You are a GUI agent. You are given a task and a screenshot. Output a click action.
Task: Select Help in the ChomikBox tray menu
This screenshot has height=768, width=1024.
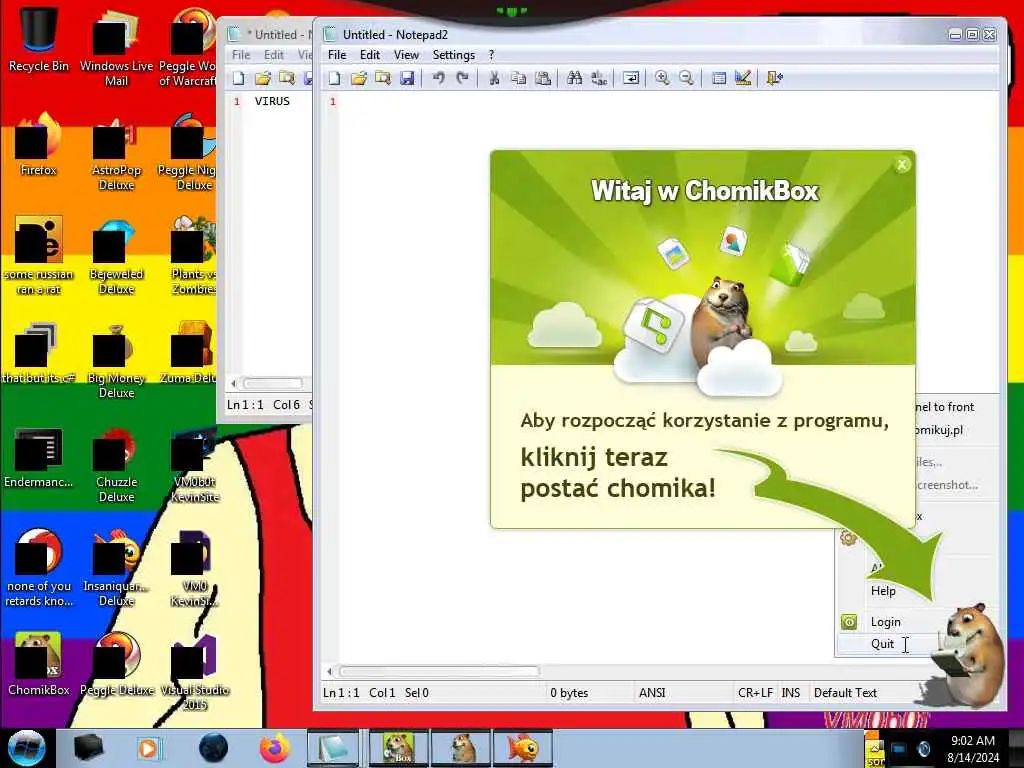(x=883, y=590)
